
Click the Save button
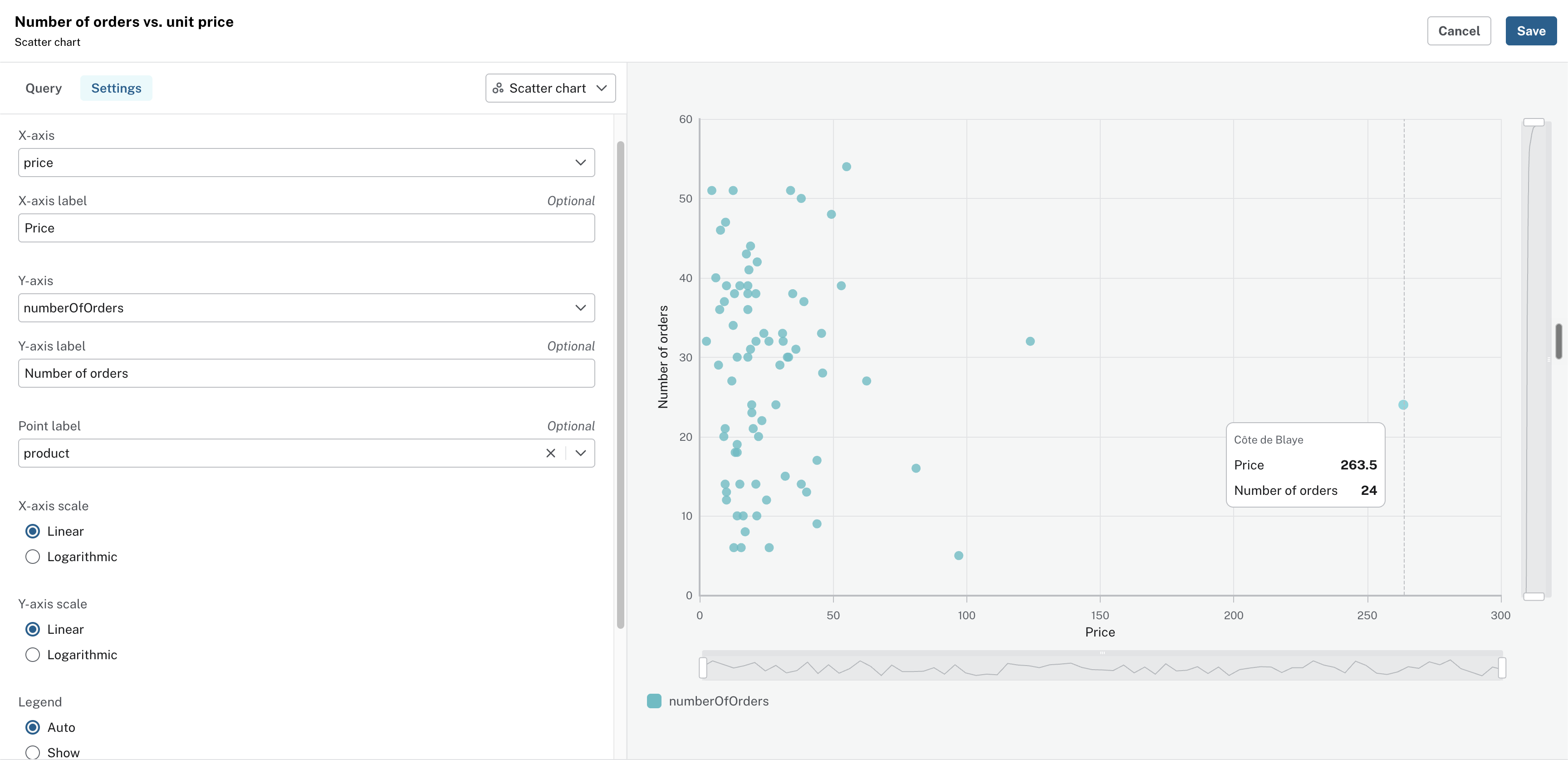coord(1531,31)
